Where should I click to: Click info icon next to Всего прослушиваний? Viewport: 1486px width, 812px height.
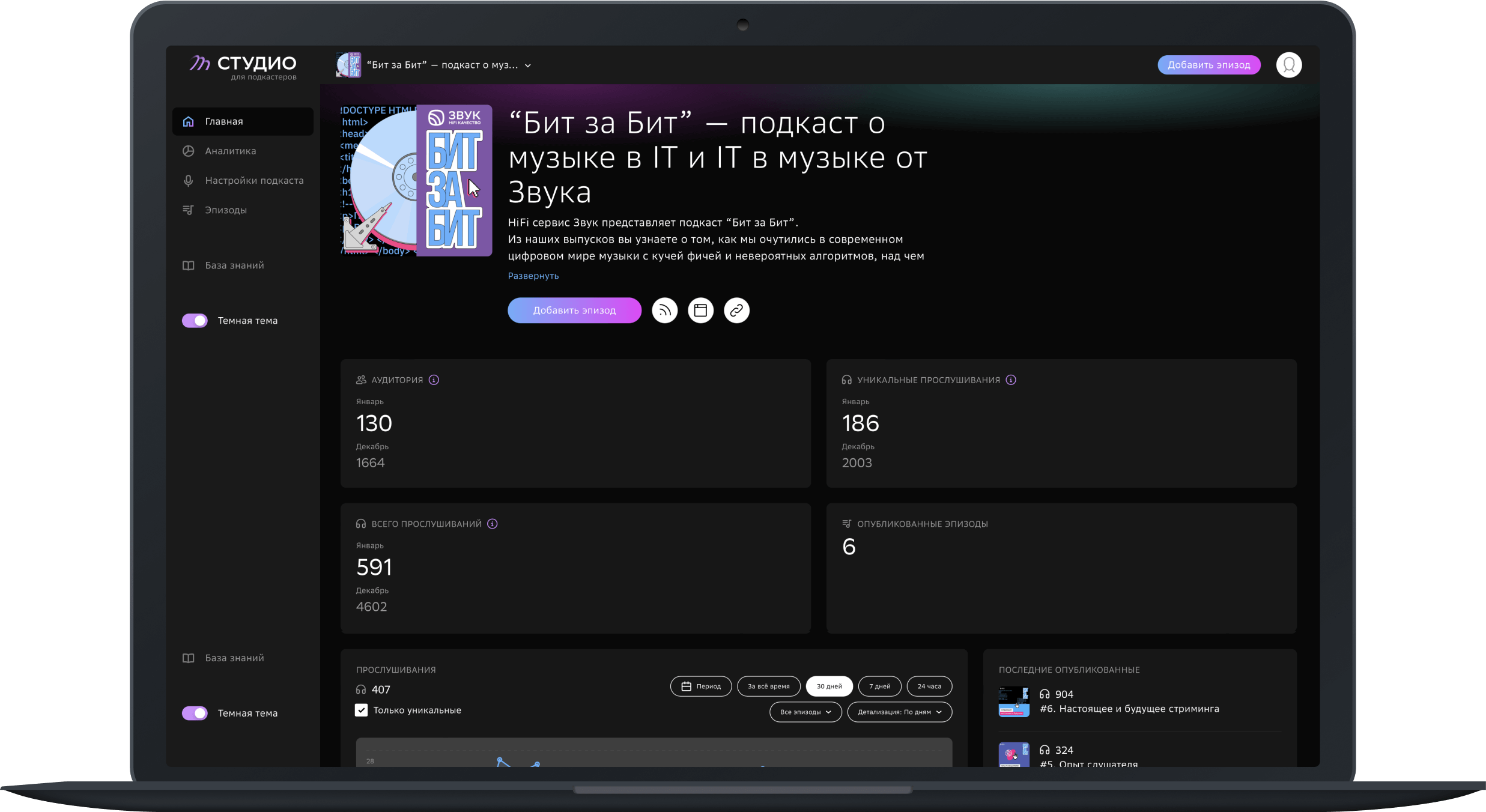point(492,524)
